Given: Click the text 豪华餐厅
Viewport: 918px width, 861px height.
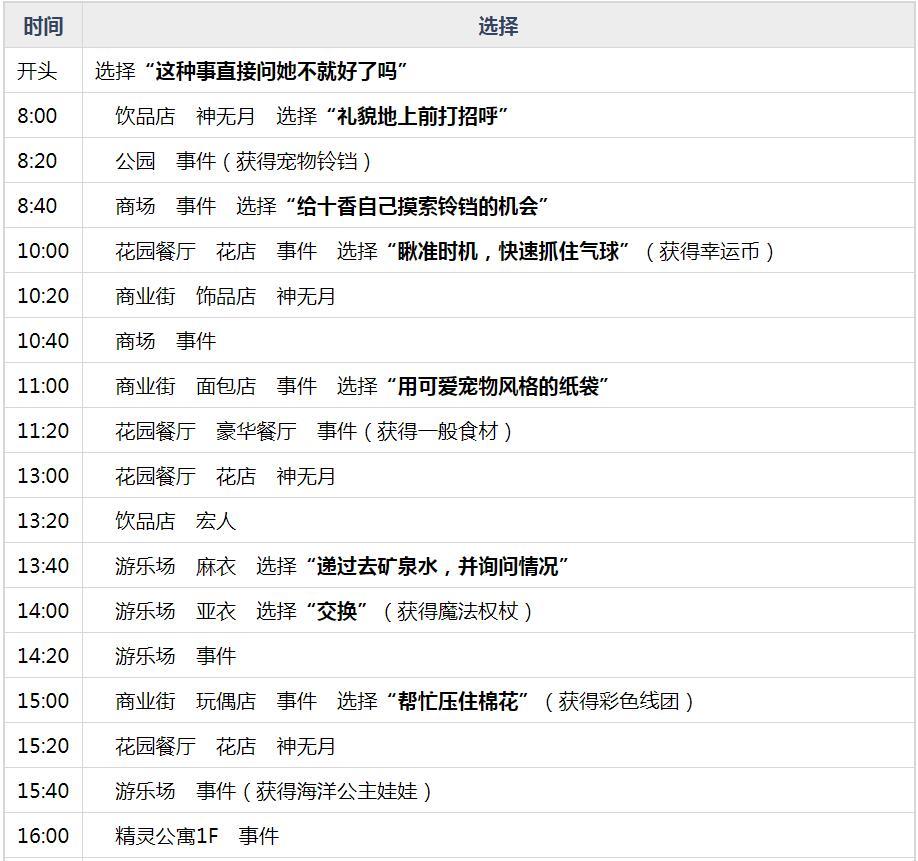Looking at the screenshot, I should coord(256,431).
